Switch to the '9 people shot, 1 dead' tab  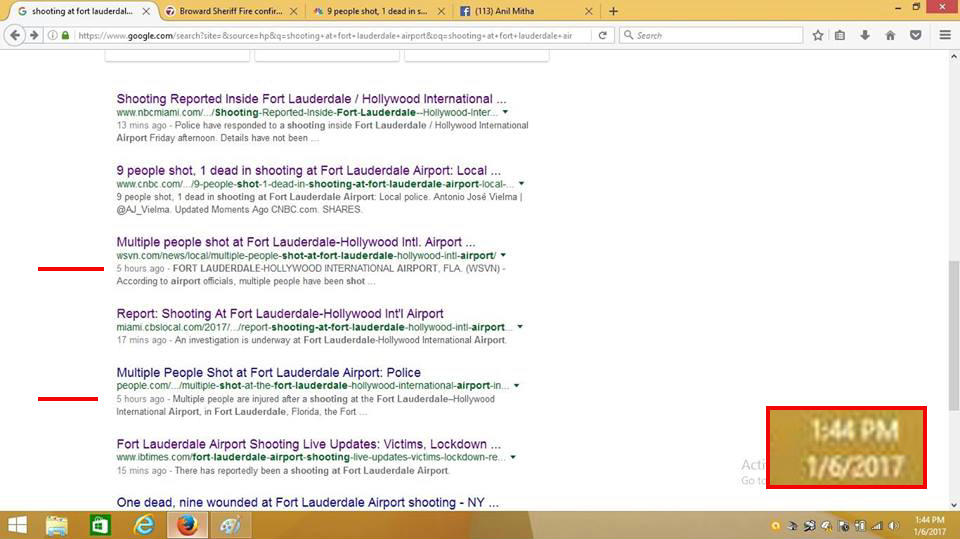tap(377, 11)
